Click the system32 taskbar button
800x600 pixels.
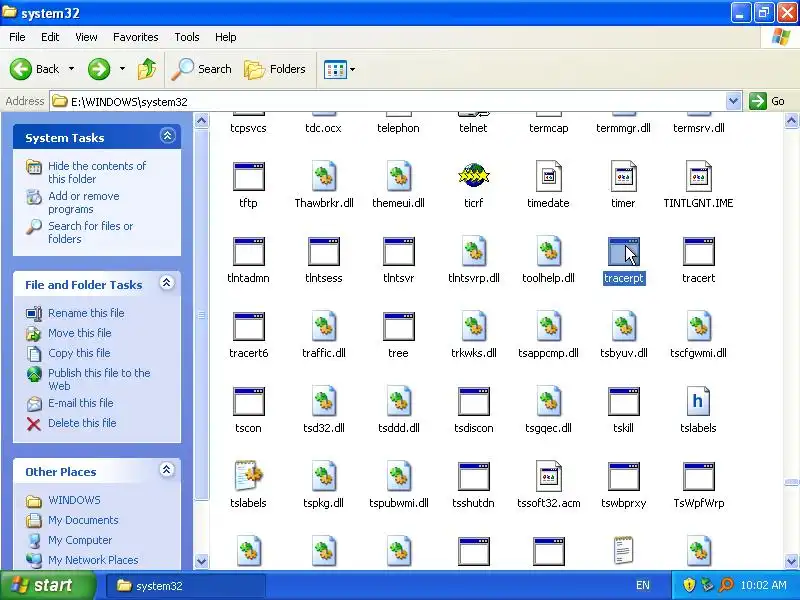[x=186, y=586]
